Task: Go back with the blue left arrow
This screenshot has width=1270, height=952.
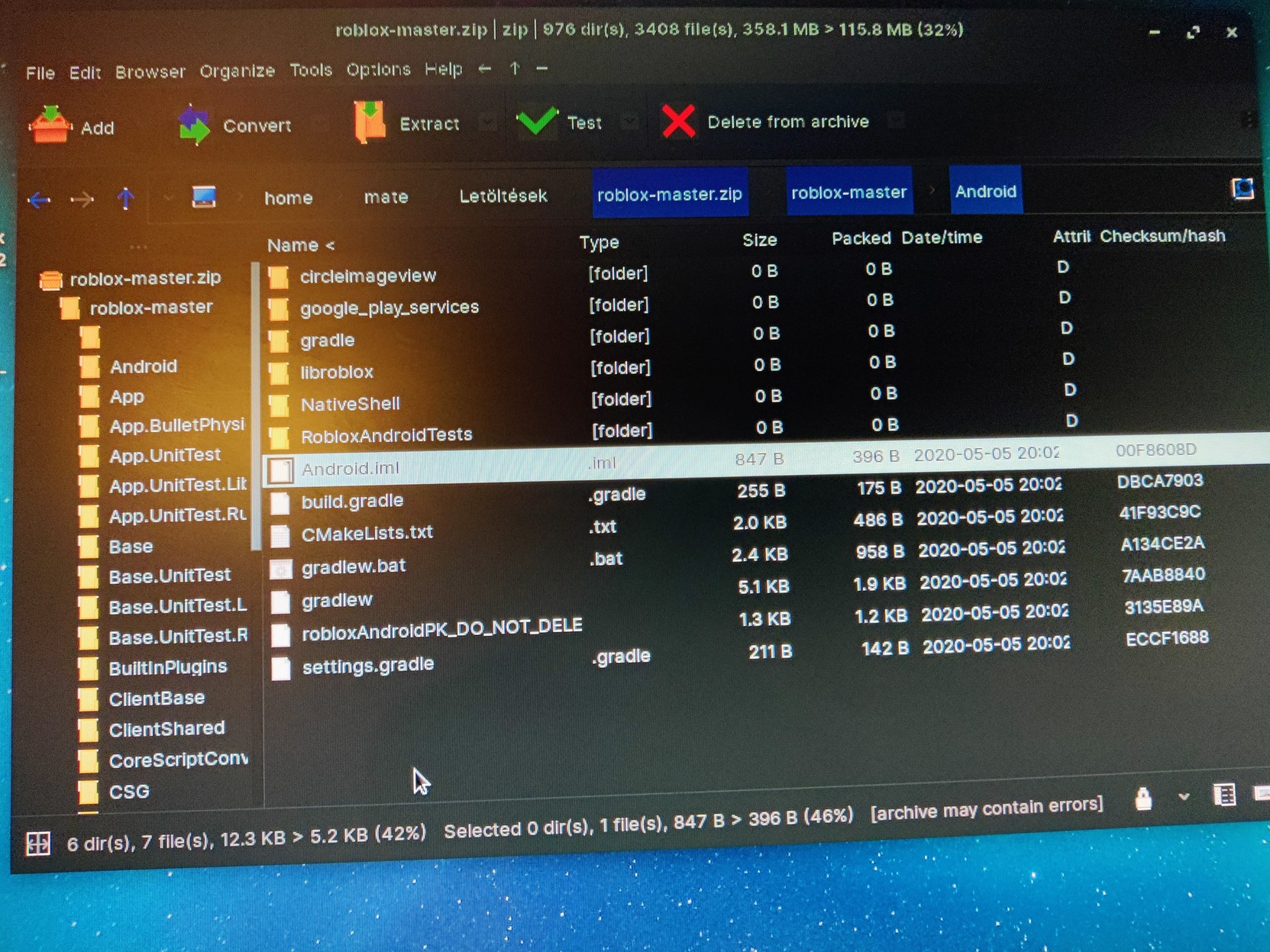Action: coord(39,200)
